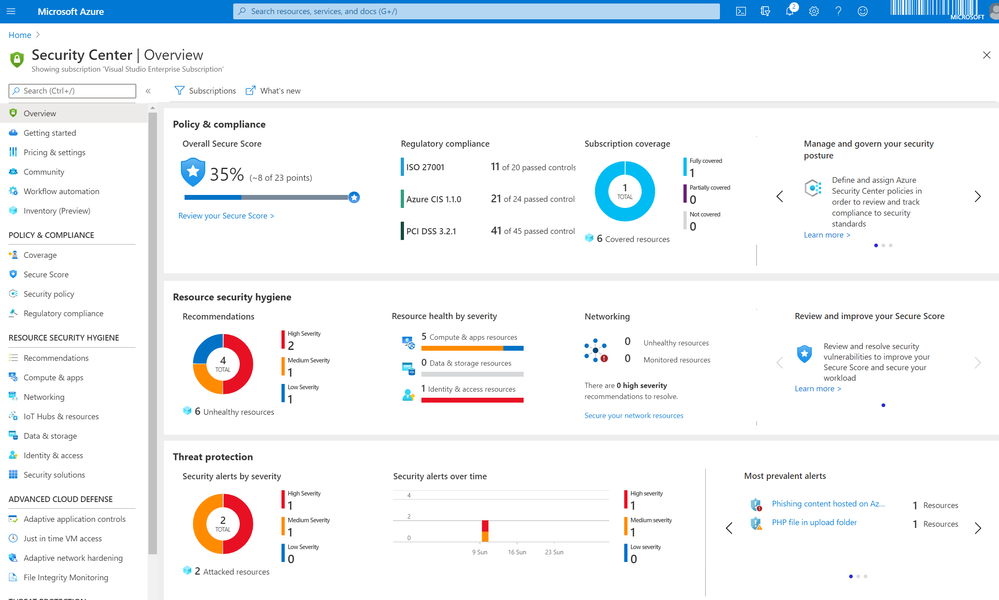This screenshot has width=999, height=600.
Task: Click the Phishing content alert shield icon
Action: (x=756, y=504)
